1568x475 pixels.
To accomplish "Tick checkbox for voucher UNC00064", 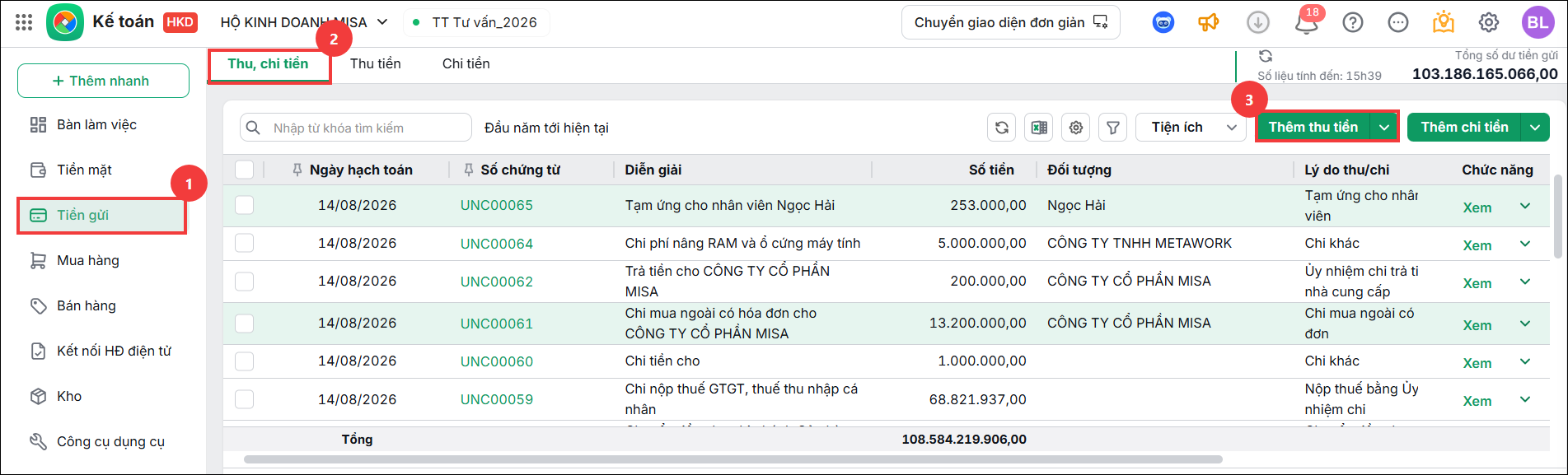I will coord(244,243).
